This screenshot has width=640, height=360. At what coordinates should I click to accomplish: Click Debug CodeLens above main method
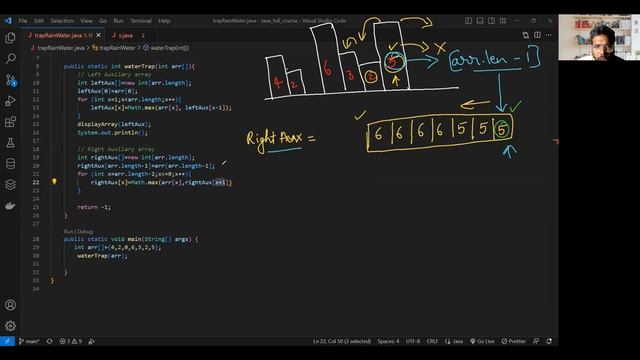tap(85, 231)
